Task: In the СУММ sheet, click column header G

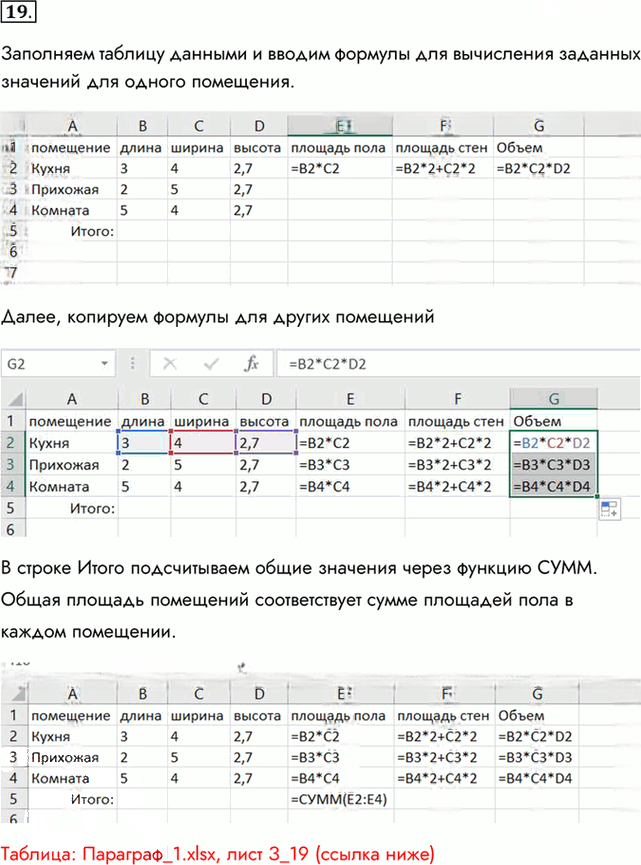Action: point(538,694)
